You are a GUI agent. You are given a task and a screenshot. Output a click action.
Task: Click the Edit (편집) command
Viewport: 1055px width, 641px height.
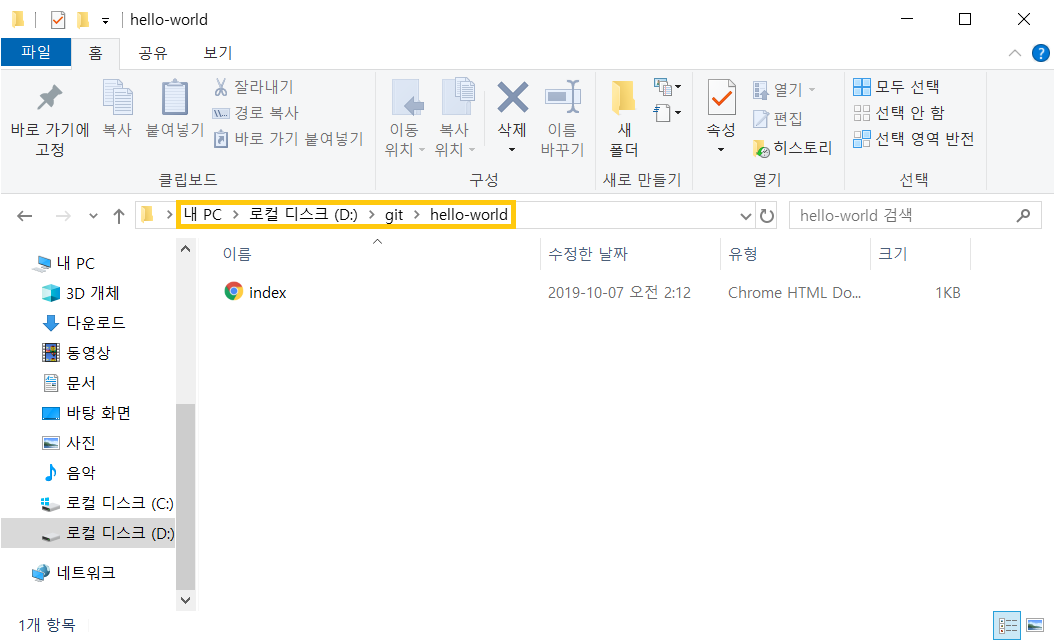tap(778, 119)
